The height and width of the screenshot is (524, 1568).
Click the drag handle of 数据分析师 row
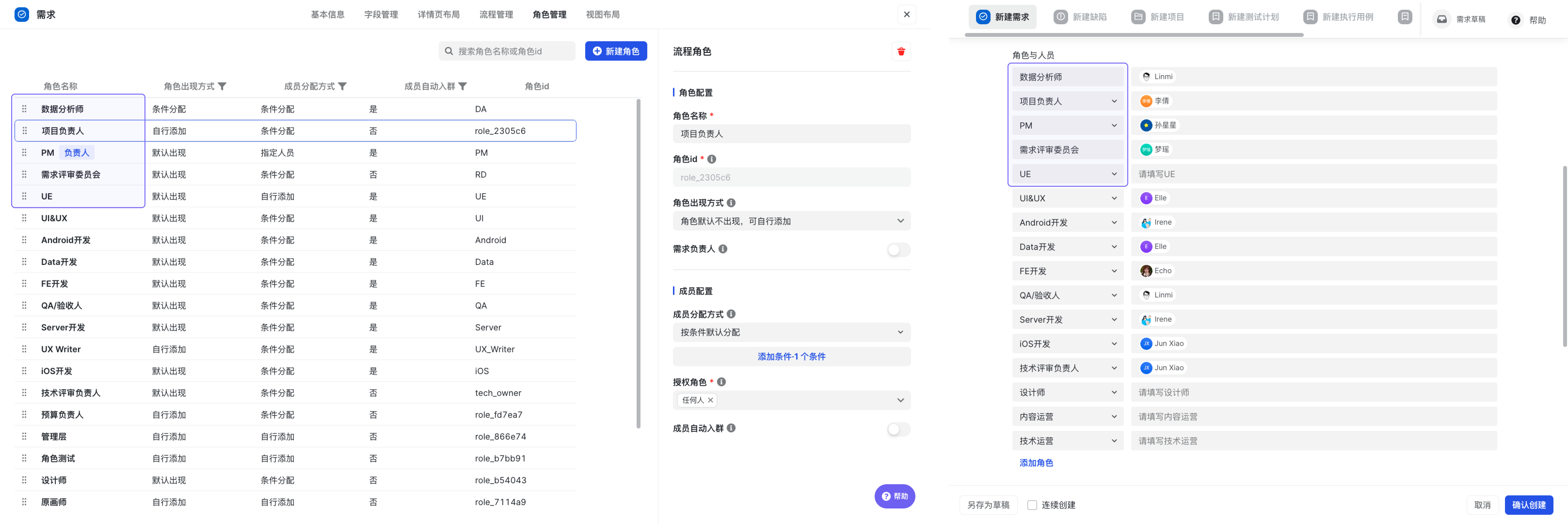pos(24,109)
